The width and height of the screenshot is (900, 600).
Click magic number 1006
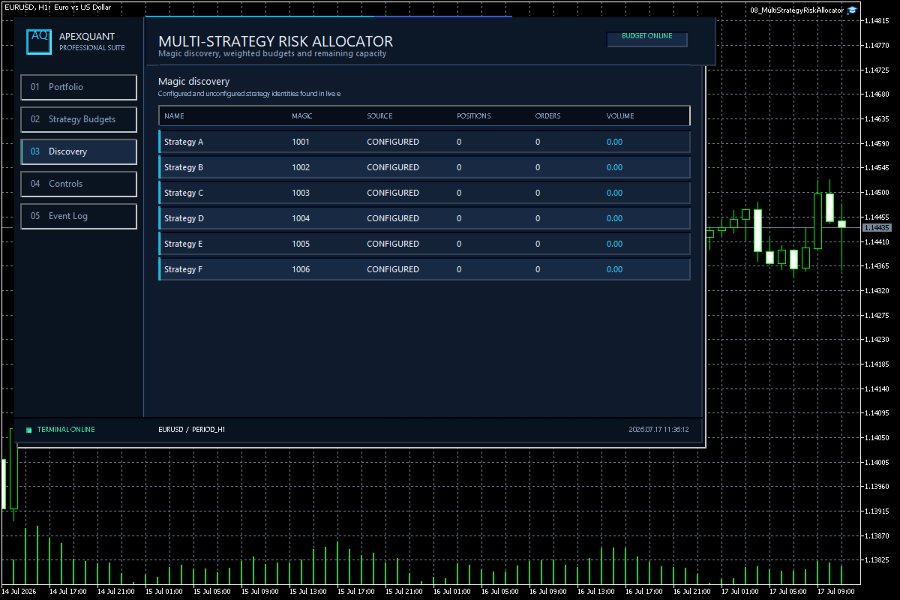click(x=300, y=269)
